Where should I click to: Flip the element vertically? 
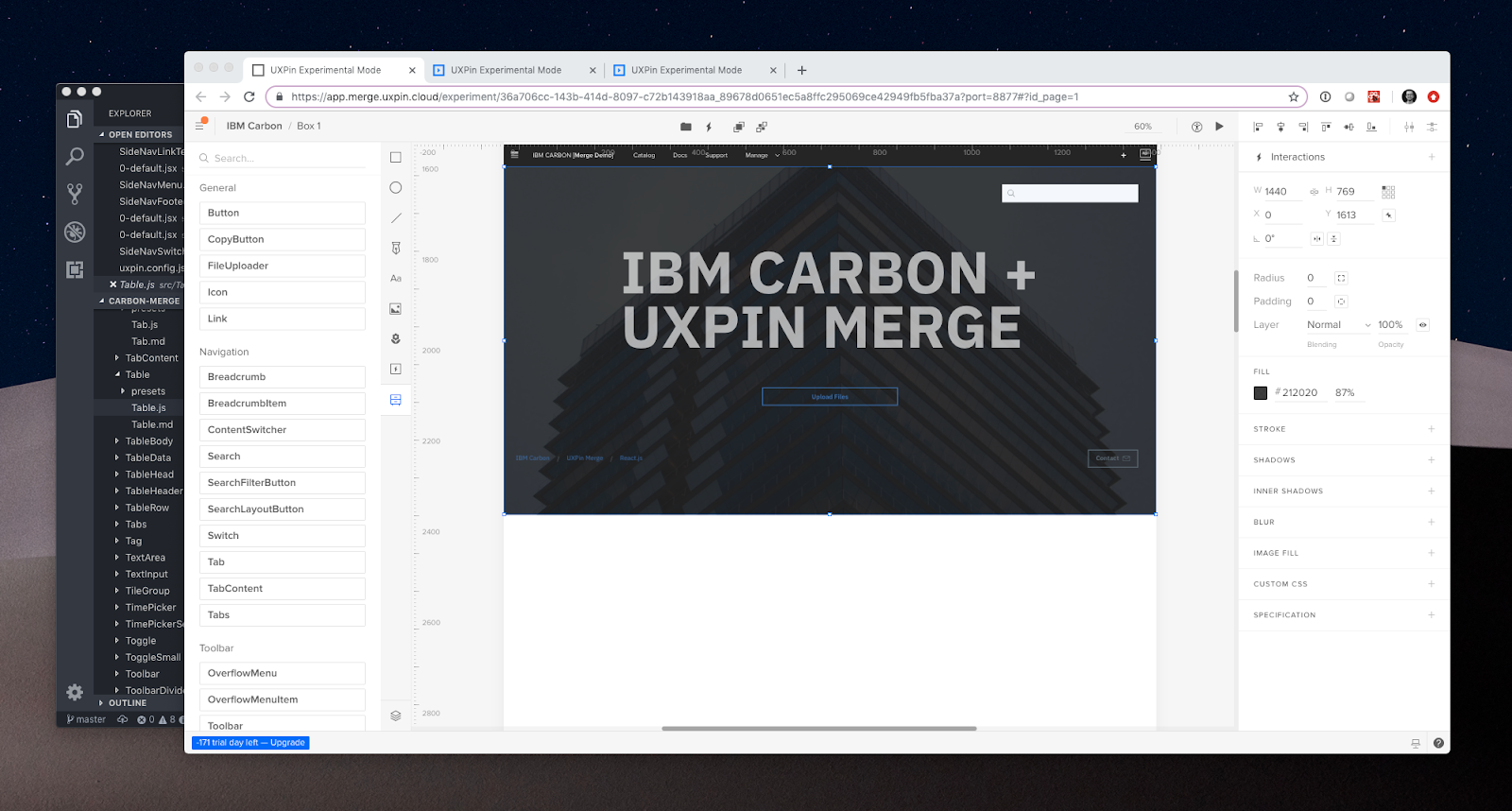tap(1334, 239)
